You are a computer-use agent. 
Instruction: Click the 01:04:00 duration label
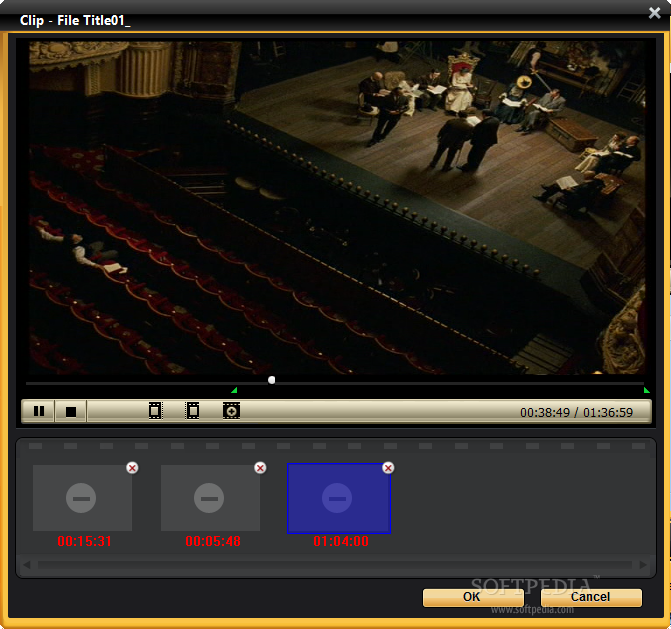point(341,541)
